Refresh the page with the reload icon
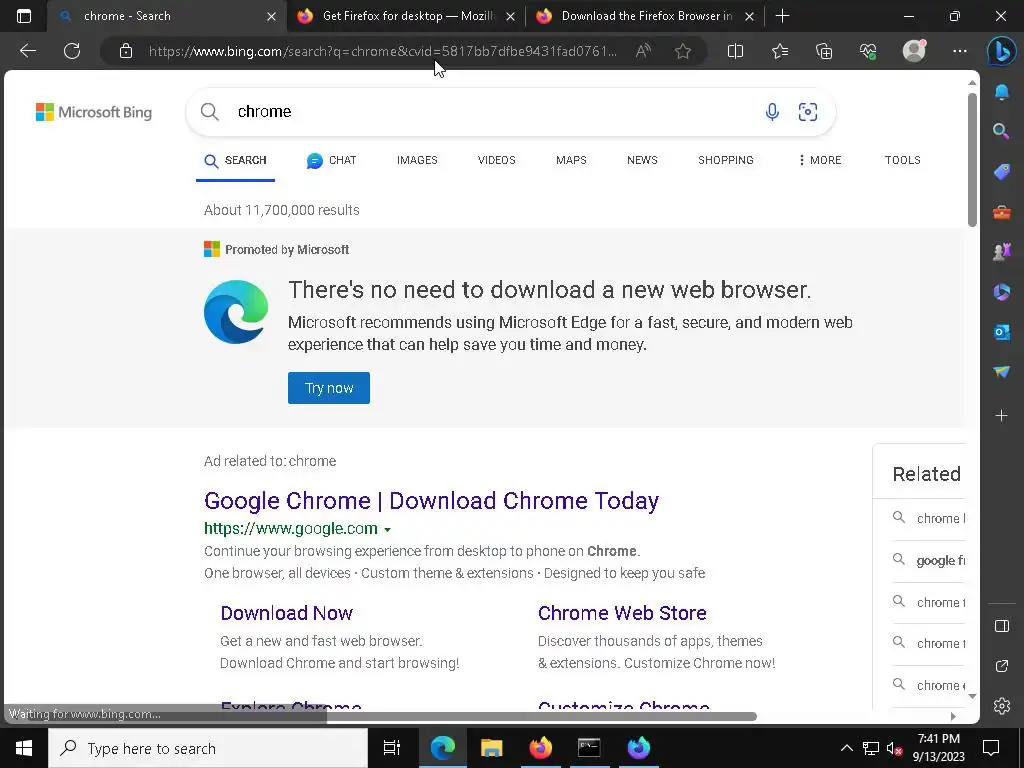Screen dimensions: 1024x768 pos(72,51)
